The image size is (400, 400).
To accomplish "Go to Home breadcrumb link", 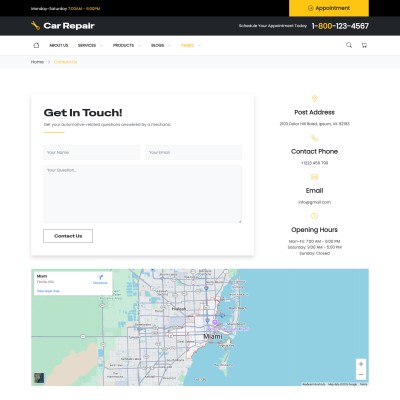I will click(37, 62).
